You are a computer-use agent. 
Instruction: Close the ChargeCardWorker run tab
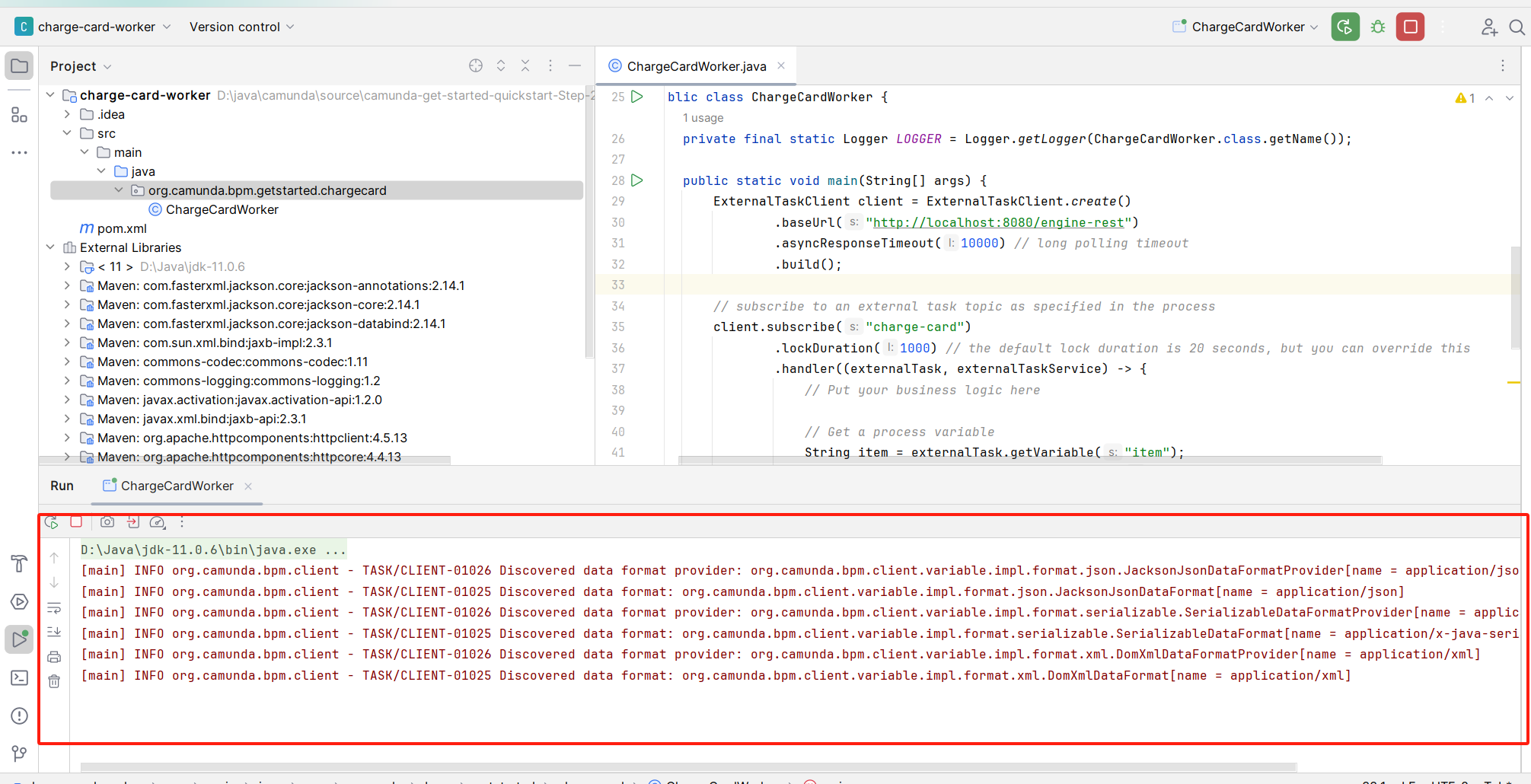click(248, 486)
